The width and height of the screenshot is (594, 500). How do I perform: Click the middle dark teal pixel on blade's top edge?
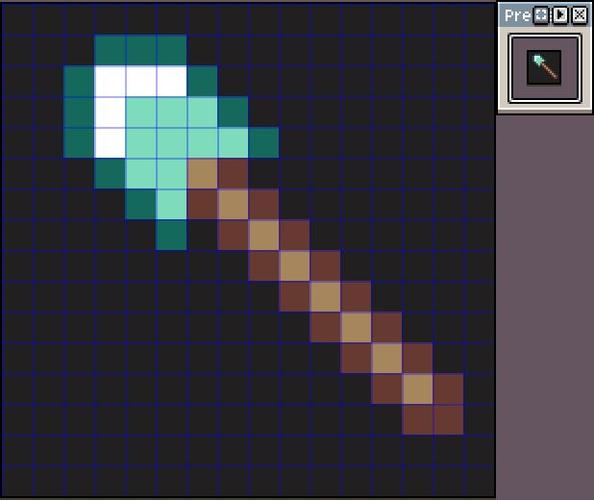pyautogui.click(x=141, y=50)
